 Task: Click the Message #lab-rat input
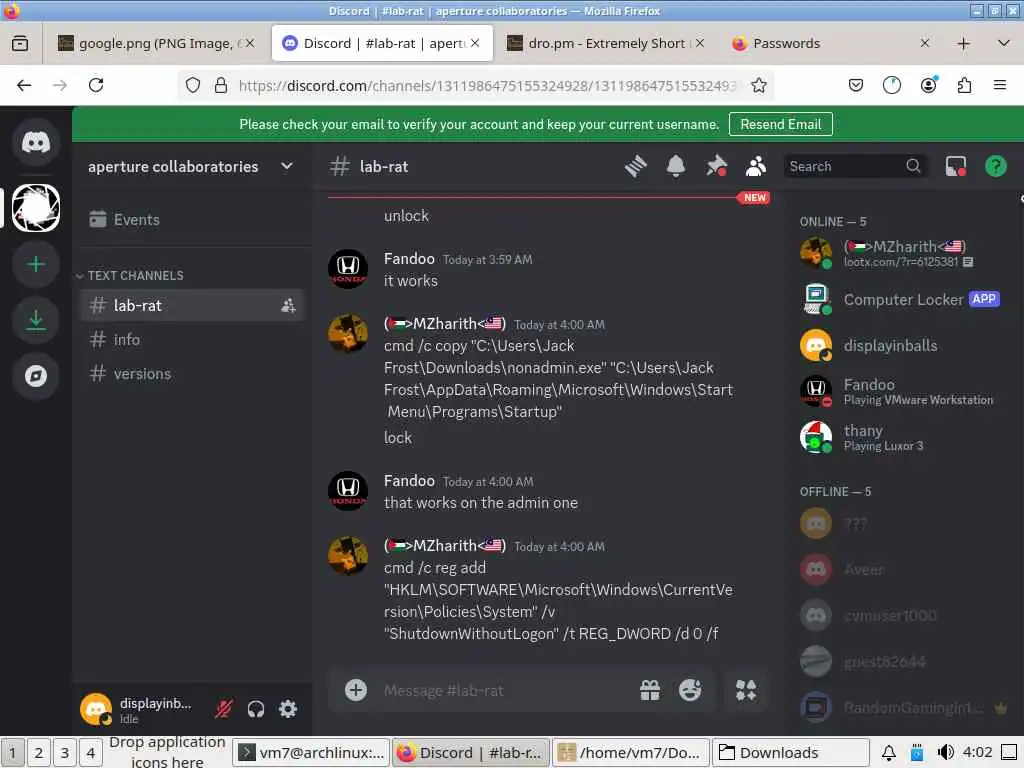tap(503, 690)
